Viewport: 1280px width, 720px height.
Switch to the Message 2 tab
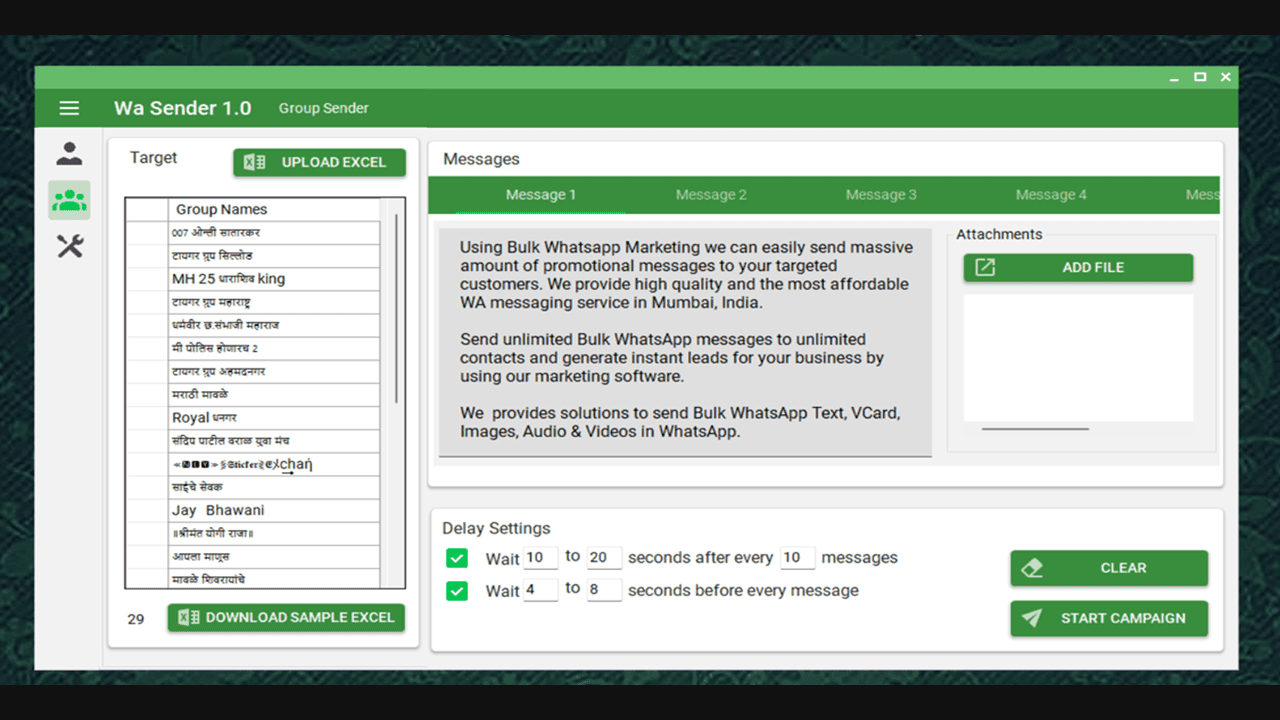[711, 195]
